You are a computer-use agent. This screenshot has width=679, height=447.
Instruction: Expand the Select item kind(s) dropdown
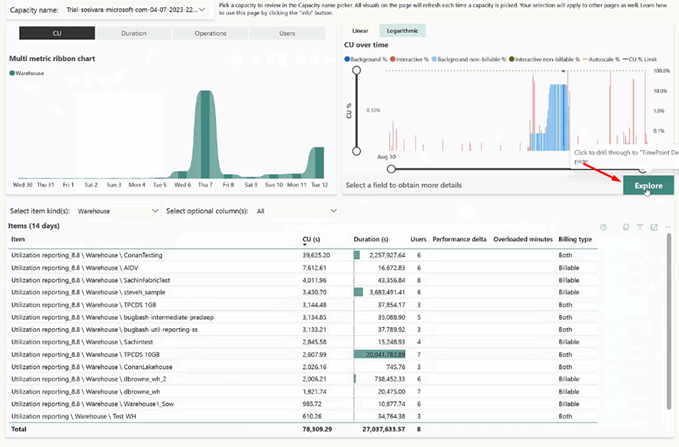117,211
